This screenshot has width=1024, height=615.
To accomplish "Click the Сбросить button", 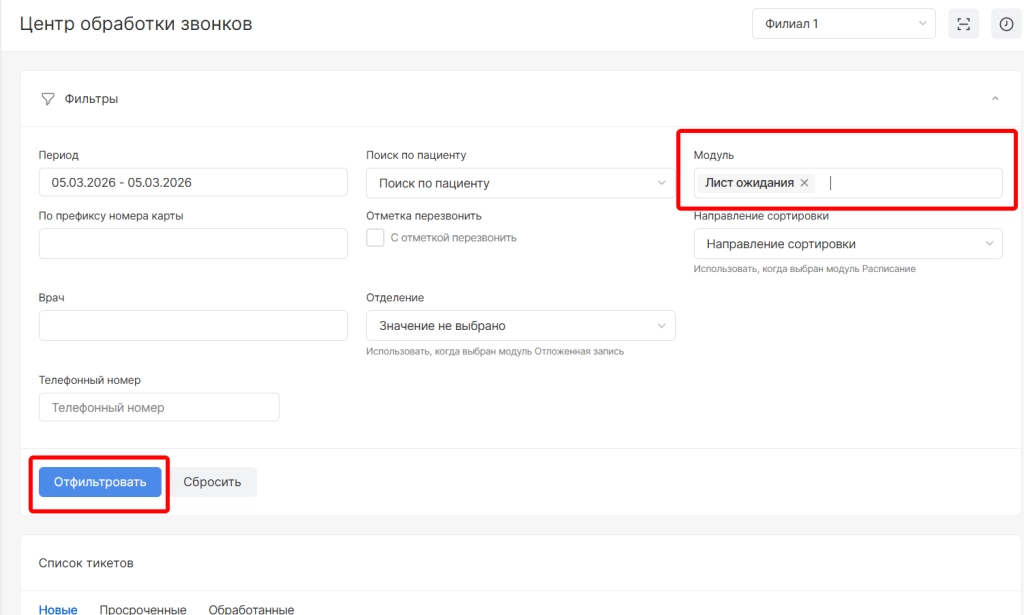I will pos(211,482).
